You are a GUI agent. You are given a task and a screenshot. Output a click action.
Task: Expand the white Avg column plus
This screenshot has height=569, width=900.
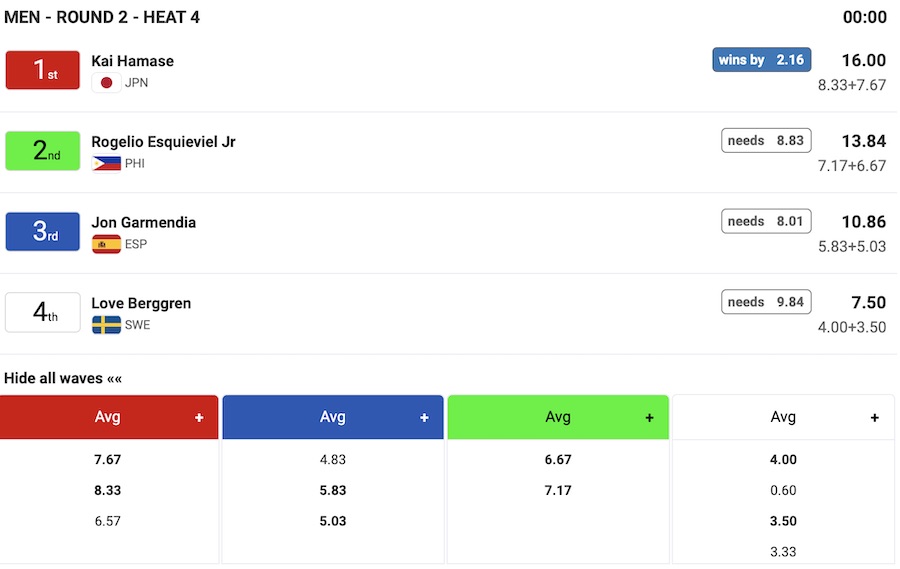click(x=875, y=418)
